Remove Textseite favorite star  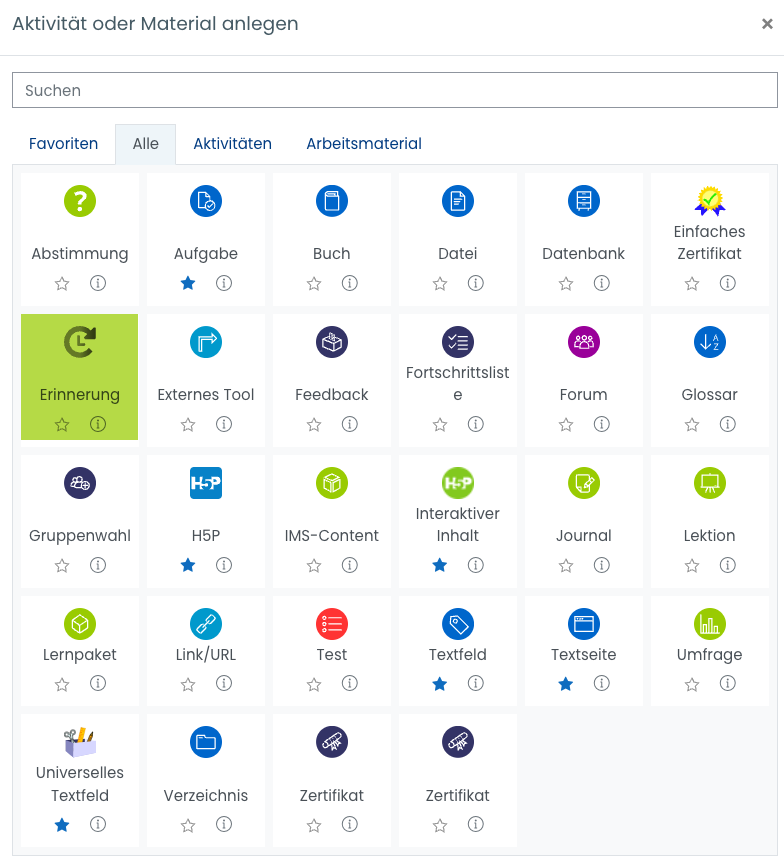pyautogui.click(x=566, y=684)
